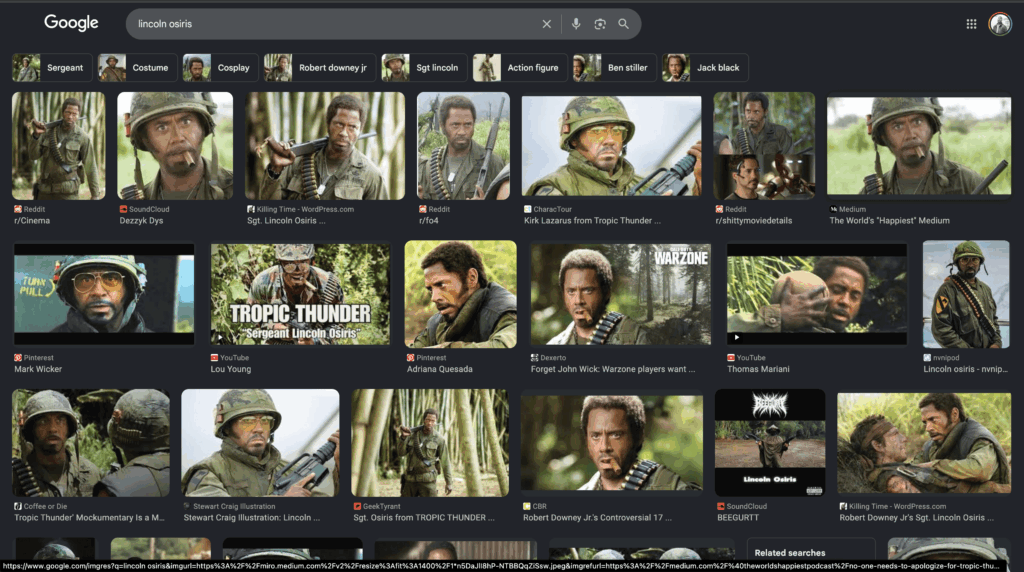Open the Dezzyk Dys SoundCloud image

click(x=175, y=146)
